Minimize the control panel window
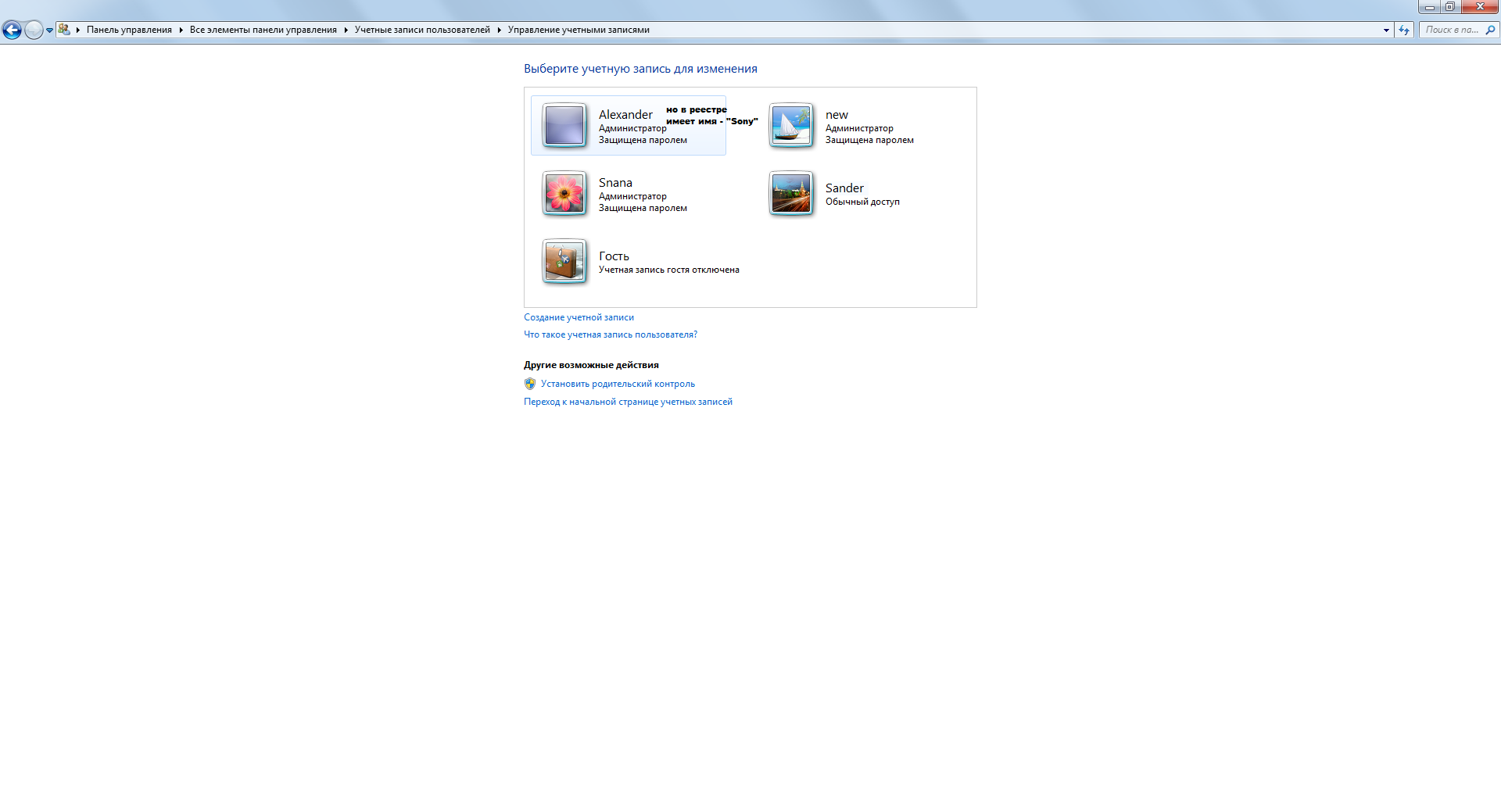The height and width of the screenshot is (812, 1501). 1429,6
